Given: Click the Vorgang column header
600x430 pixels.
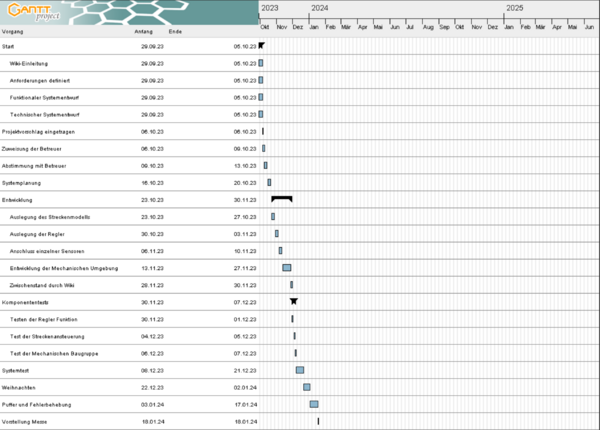Looking at the screenshot, I should click(x=13, y=32).
